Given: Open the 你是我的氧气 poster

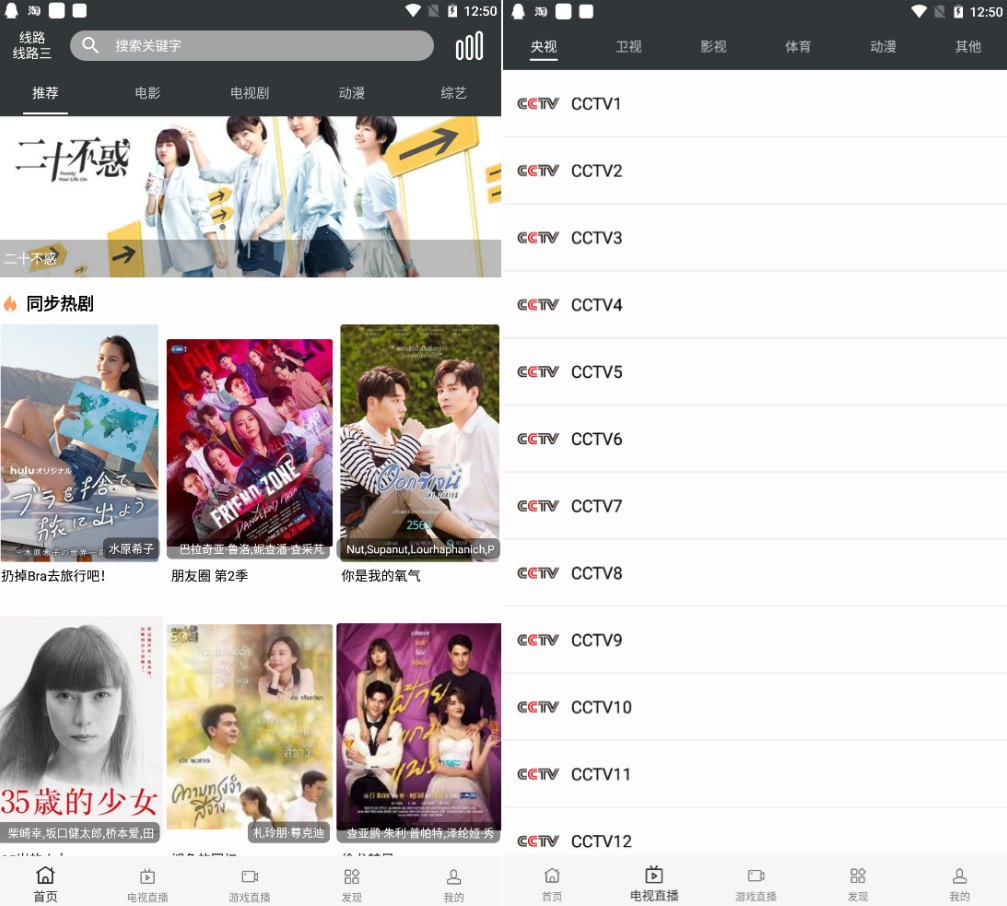Looking at the screenshot, I should [x=419, y=444].
